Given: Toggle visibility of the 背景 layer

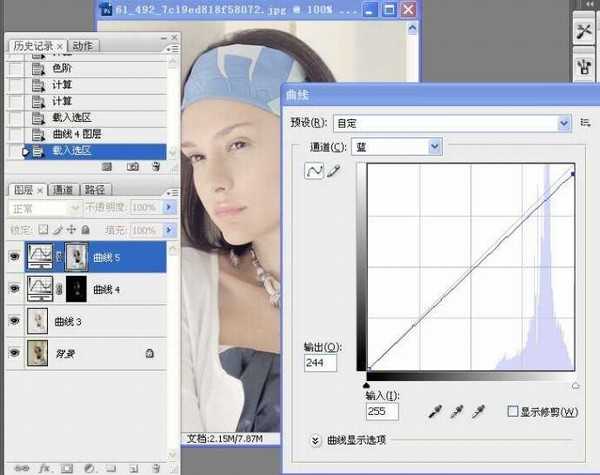Looking at the screenshot, I should 12,352.
